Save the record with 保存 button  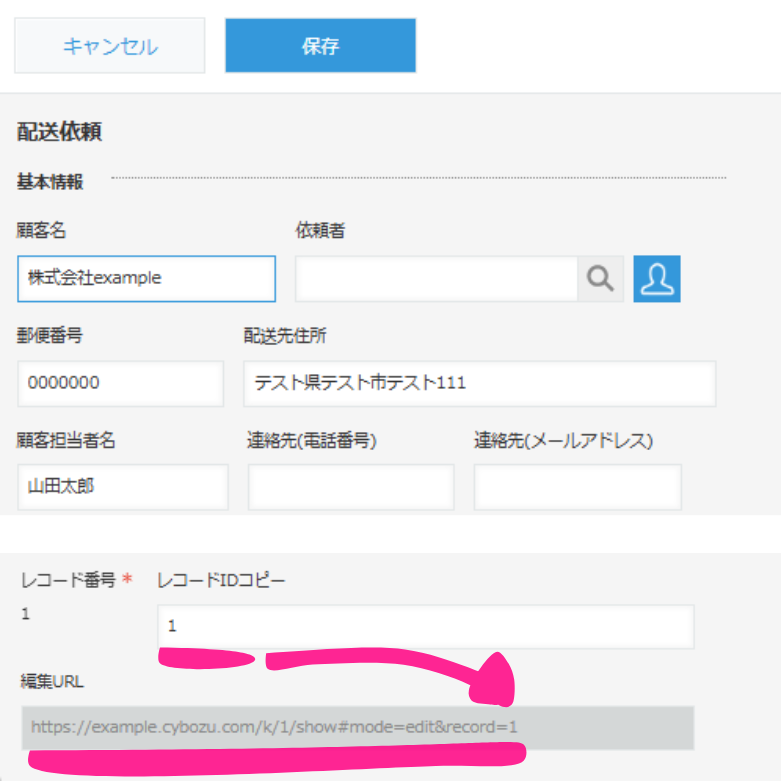(320, 46)
